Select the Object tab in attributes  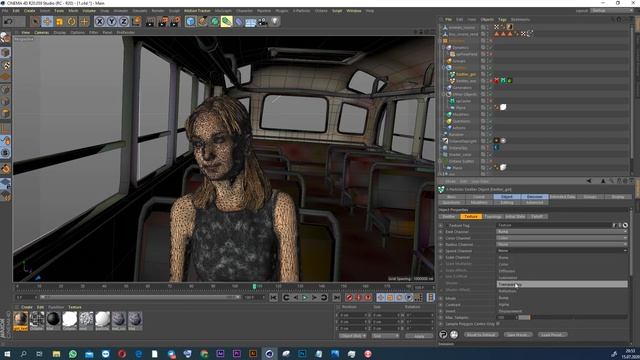tap(507, 197)
